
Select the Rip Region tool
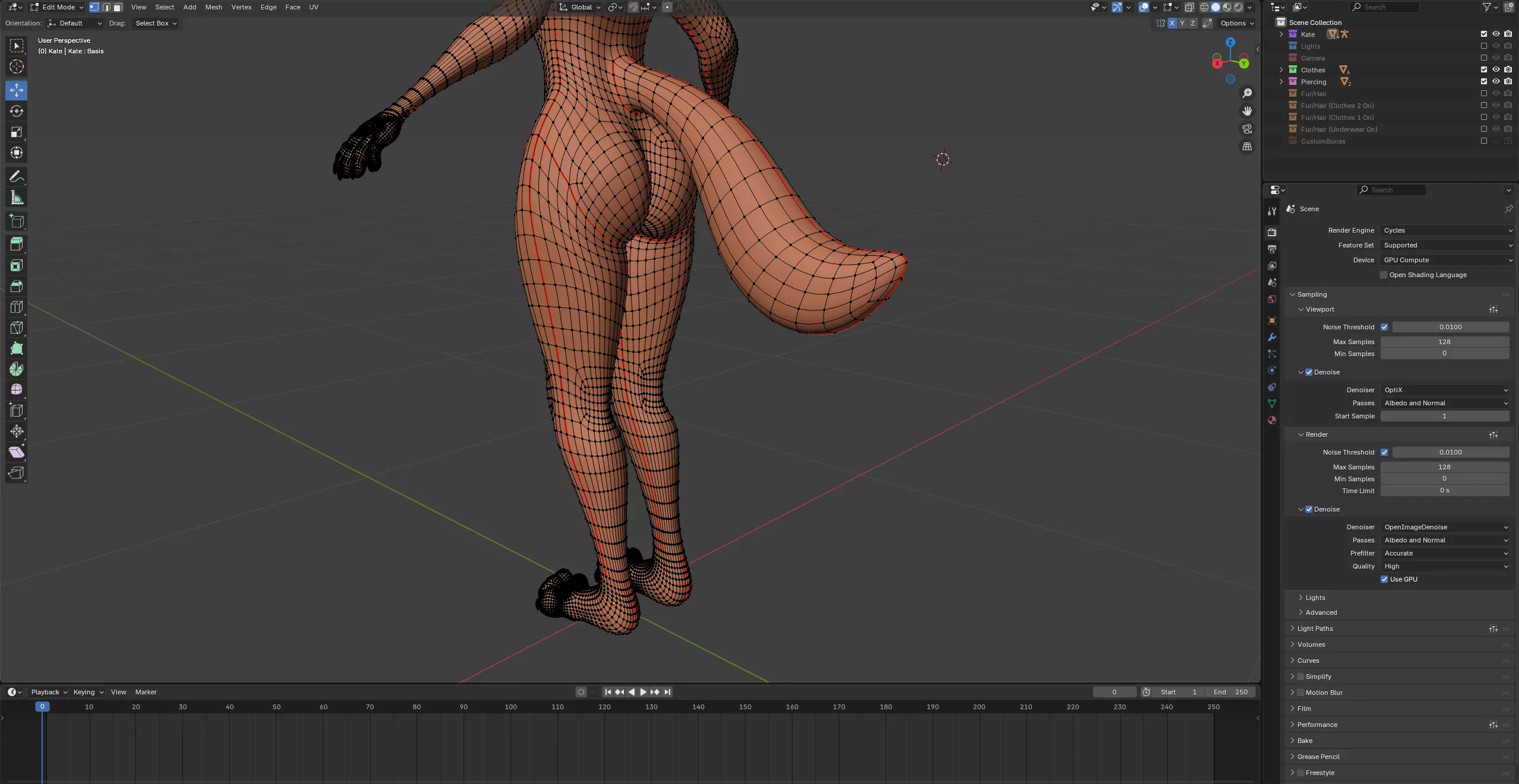point(17,473)
